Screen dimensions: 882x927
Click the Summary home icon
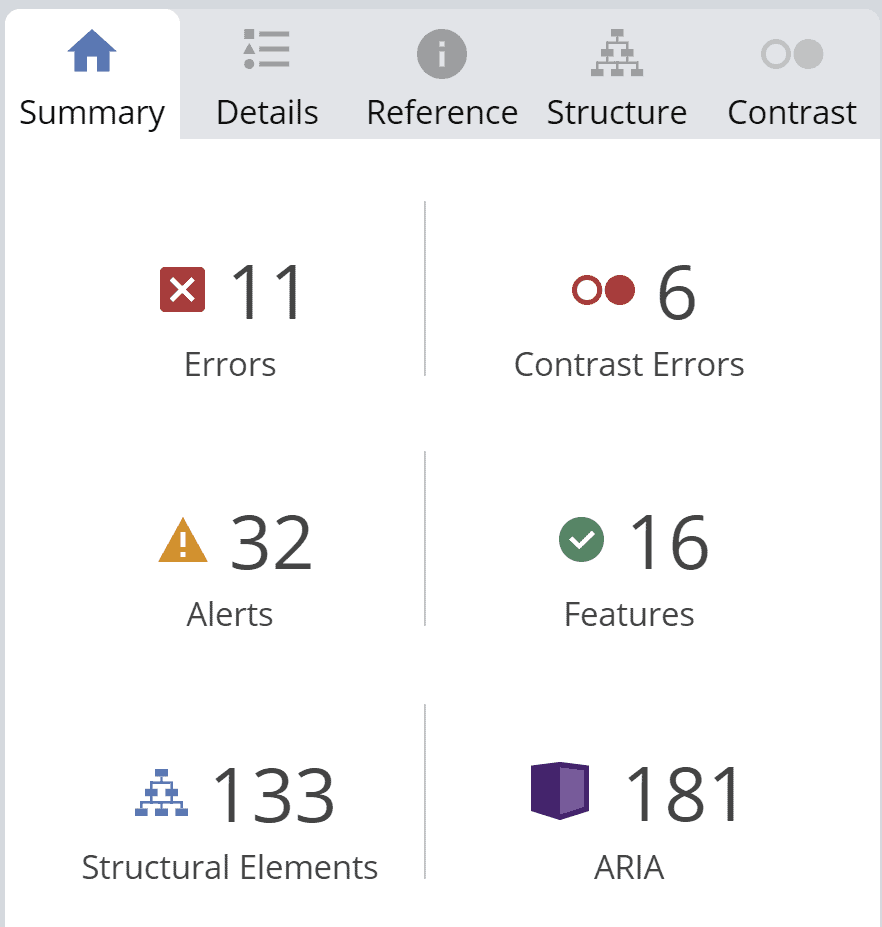[92, 51]
